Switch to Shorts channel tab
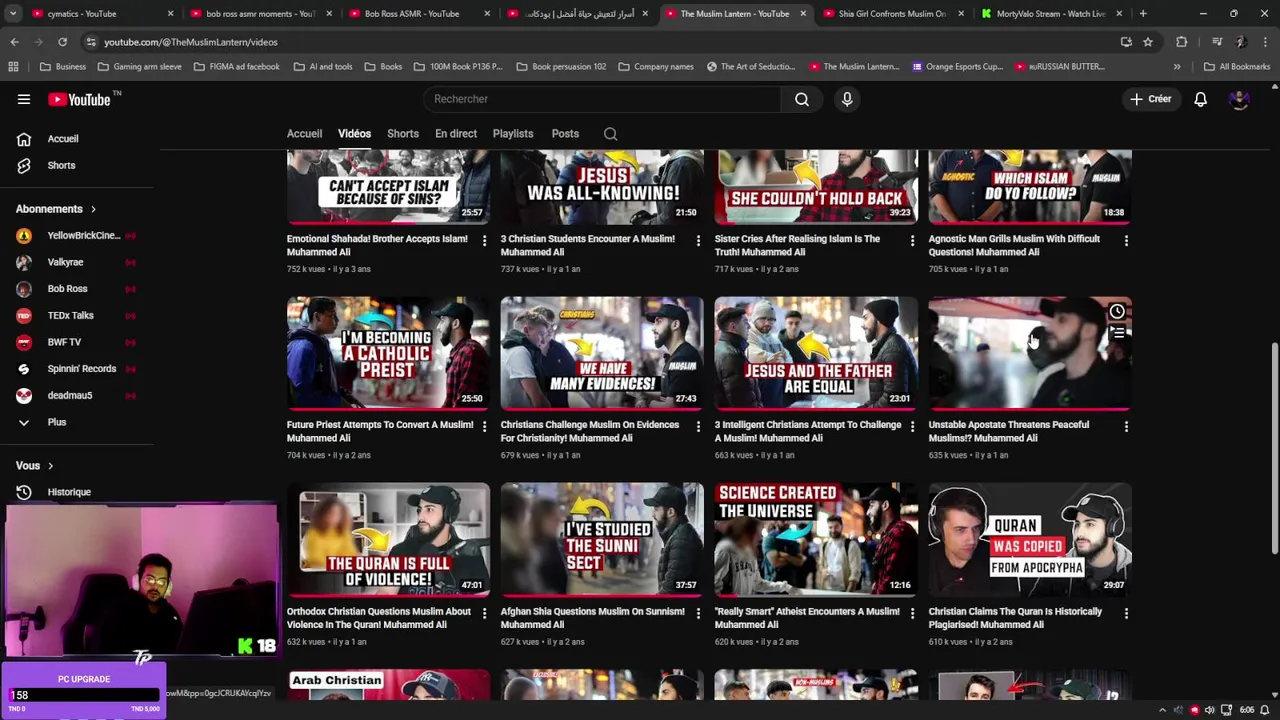This screenshot has height=720, width=1280. coord(403,134)
